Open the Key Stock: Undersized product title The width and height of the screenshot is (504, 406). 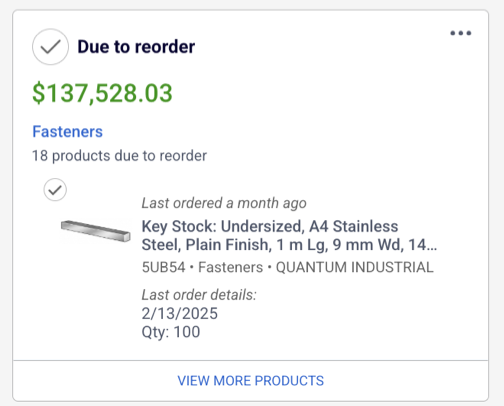[289, 235]
